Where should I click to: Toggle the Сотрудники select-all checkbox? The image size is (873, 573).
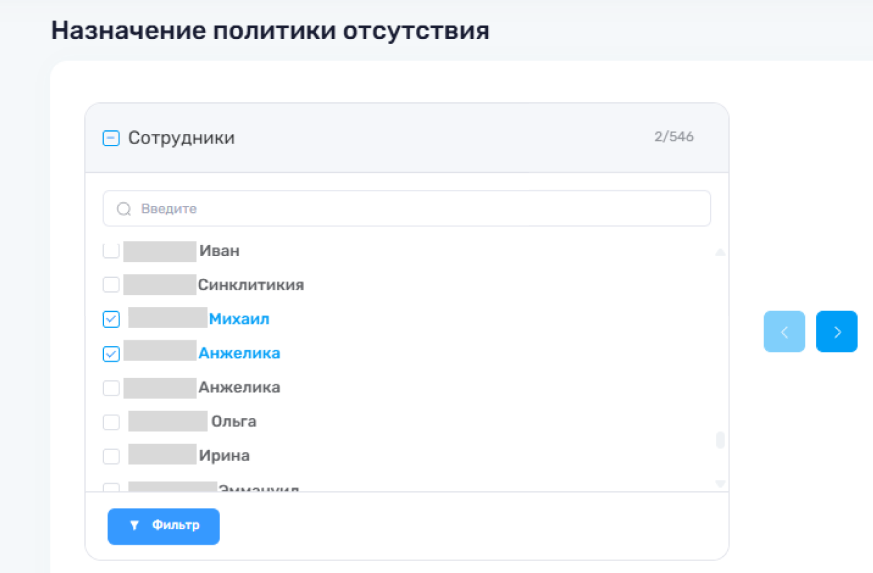point(111,138)
